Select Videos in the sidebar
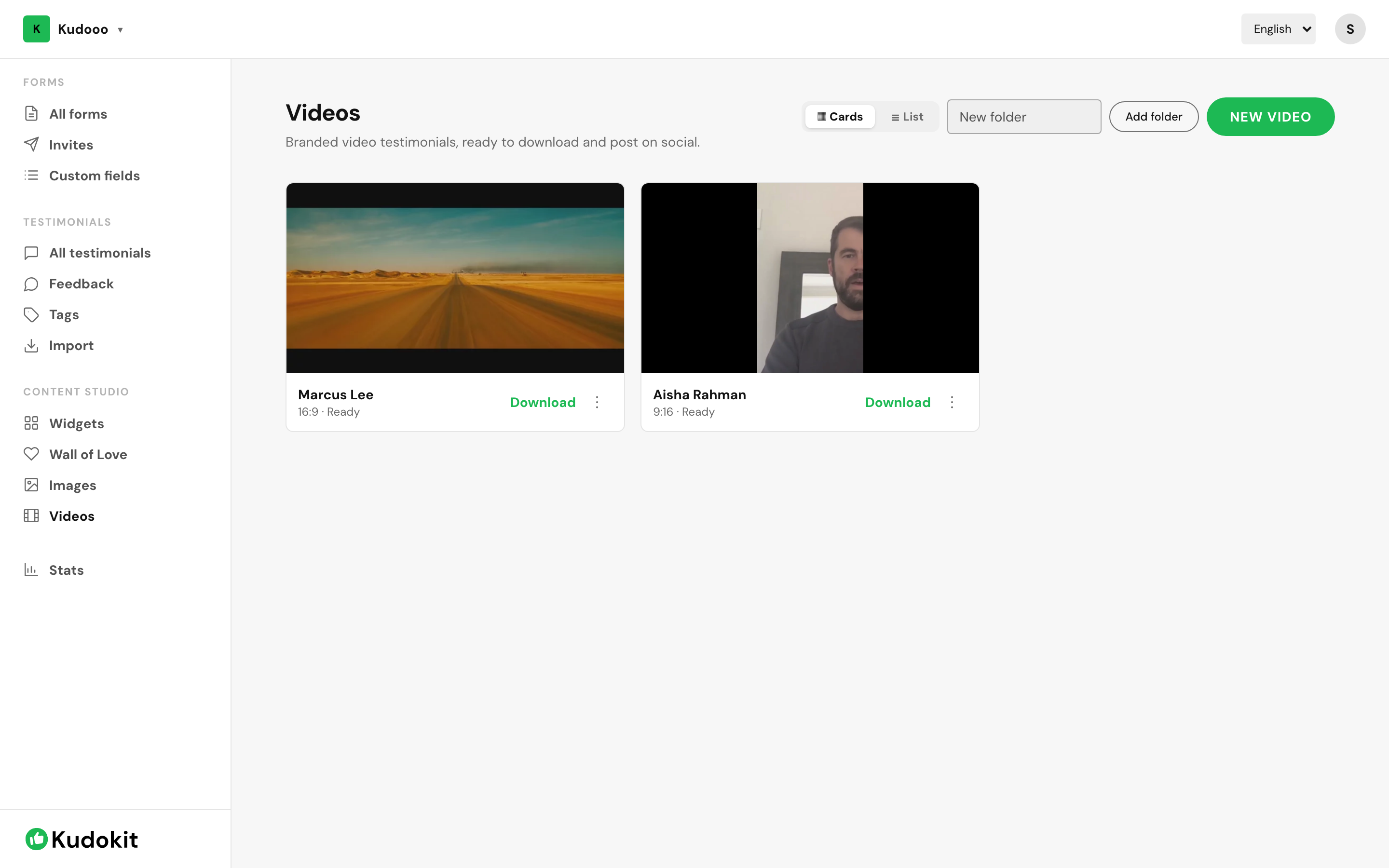This screenshot has width=1389, height=868. [x=72, y=516]
